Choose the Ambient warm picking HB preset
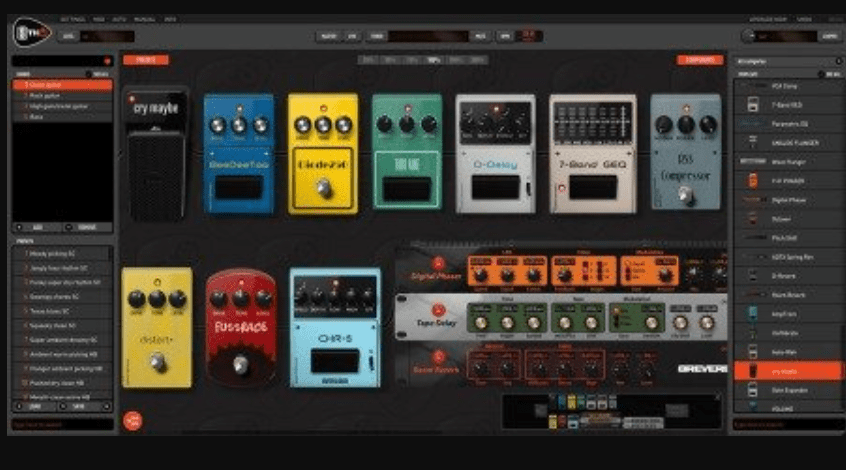Screen dimensions: 846x470 pyautogui.click(x=62, y=354)
